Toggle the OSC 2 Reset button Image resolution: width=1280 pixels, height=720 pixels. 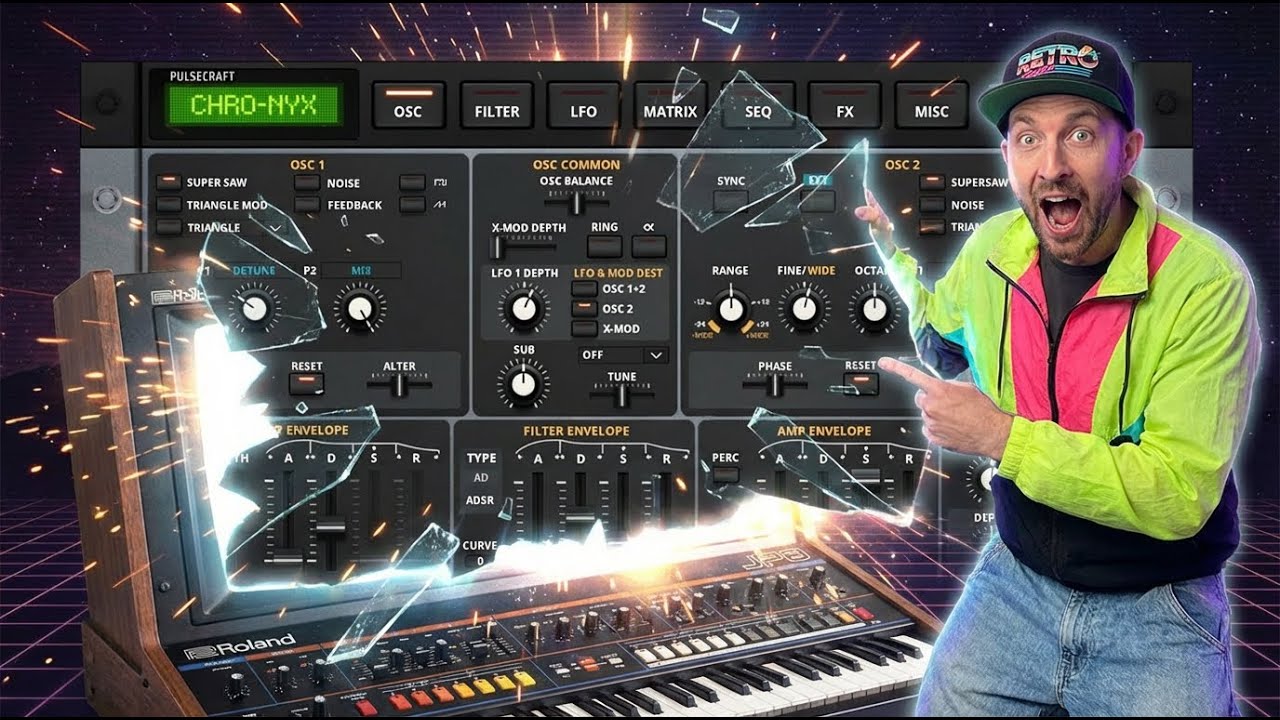click(x=860, y=383)
